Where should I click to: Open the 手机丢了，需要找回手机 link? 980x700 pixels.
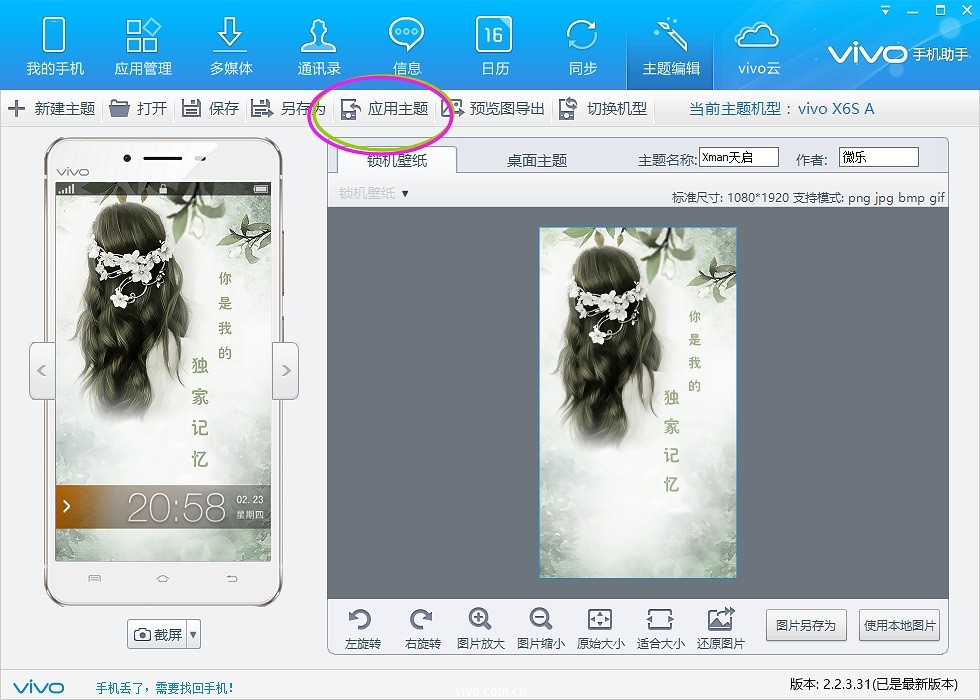tap(164, 688)
